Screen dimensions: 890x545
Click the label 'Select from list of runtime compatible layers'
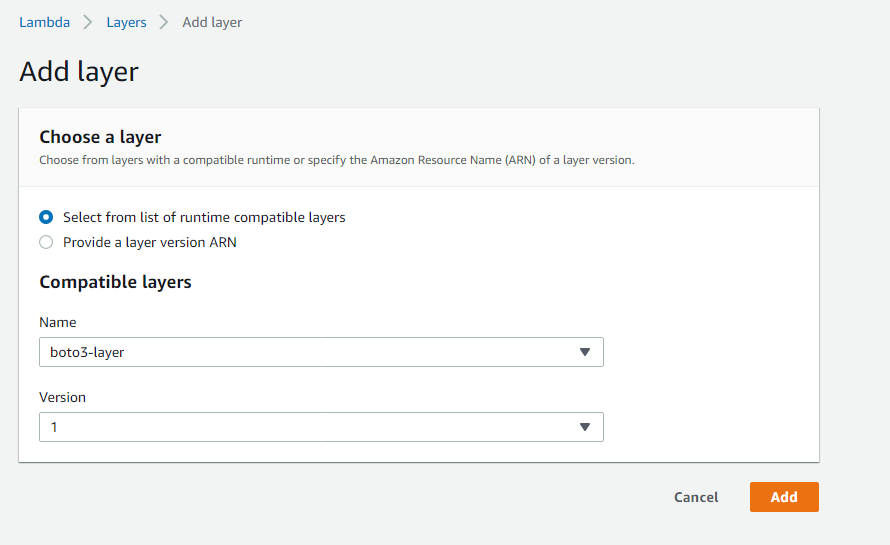click(204, 217)
